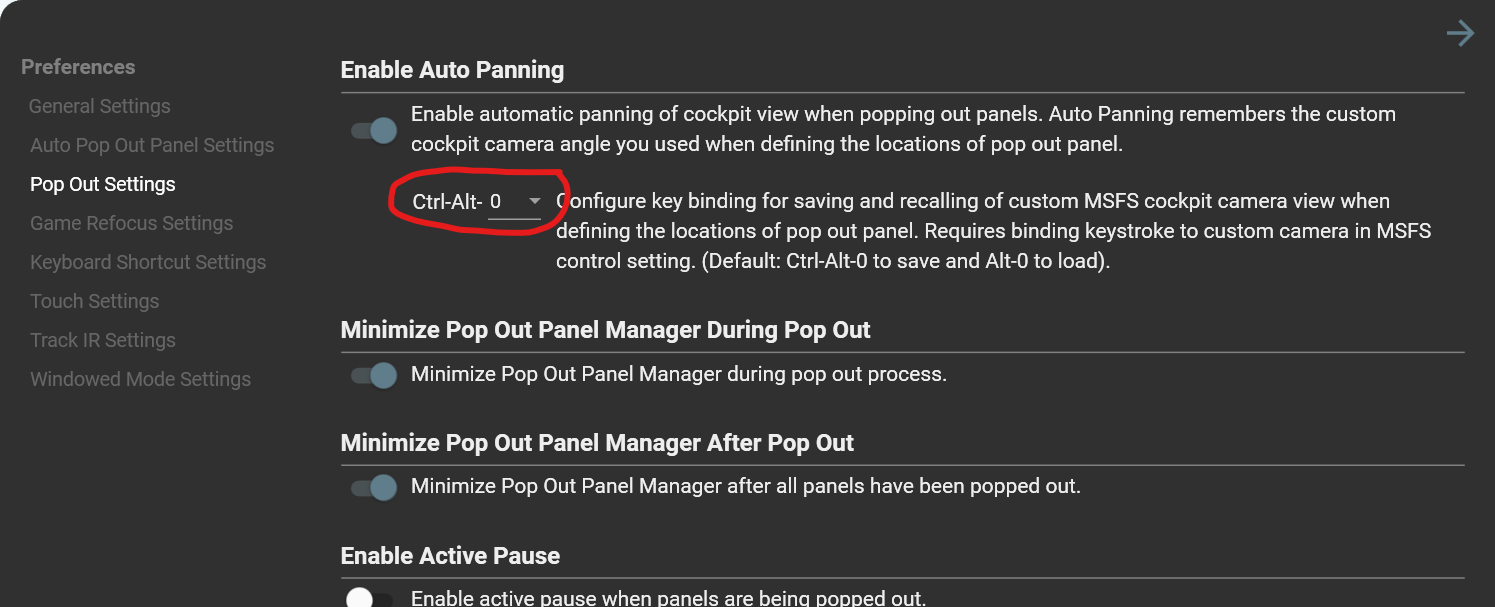1495x607 pixels.
Task: Toggle Minimize Pop Out Panel Manager During Pop Out
Action: click(x=373, y=375)
